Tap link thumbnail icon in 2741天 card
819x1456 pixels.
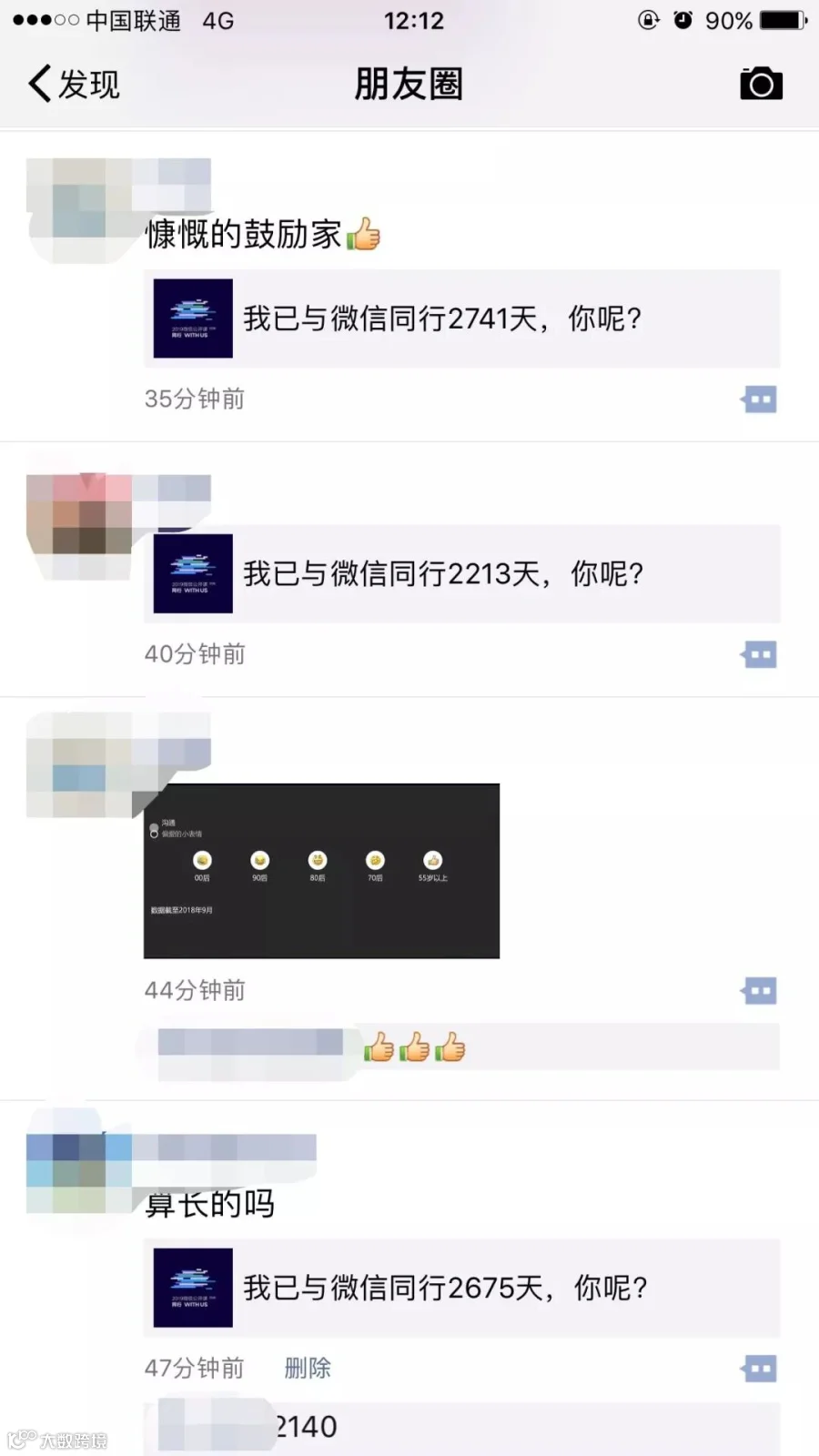click(x=193, y=318)
